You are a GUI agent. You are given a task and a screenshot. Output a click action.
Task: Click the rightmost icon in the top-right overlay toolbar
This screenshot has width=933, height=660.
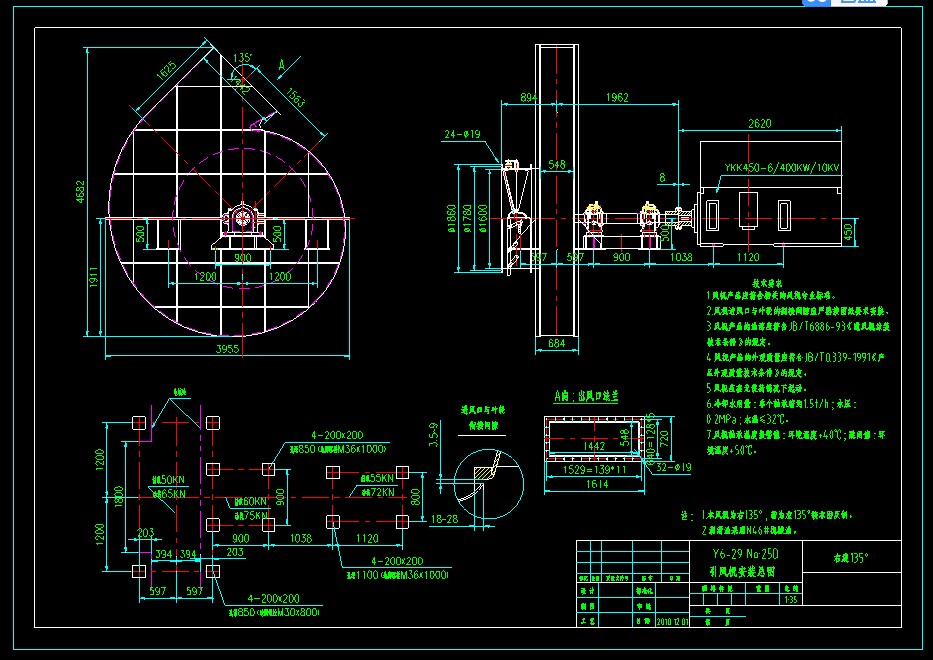(x=867, y=3)
